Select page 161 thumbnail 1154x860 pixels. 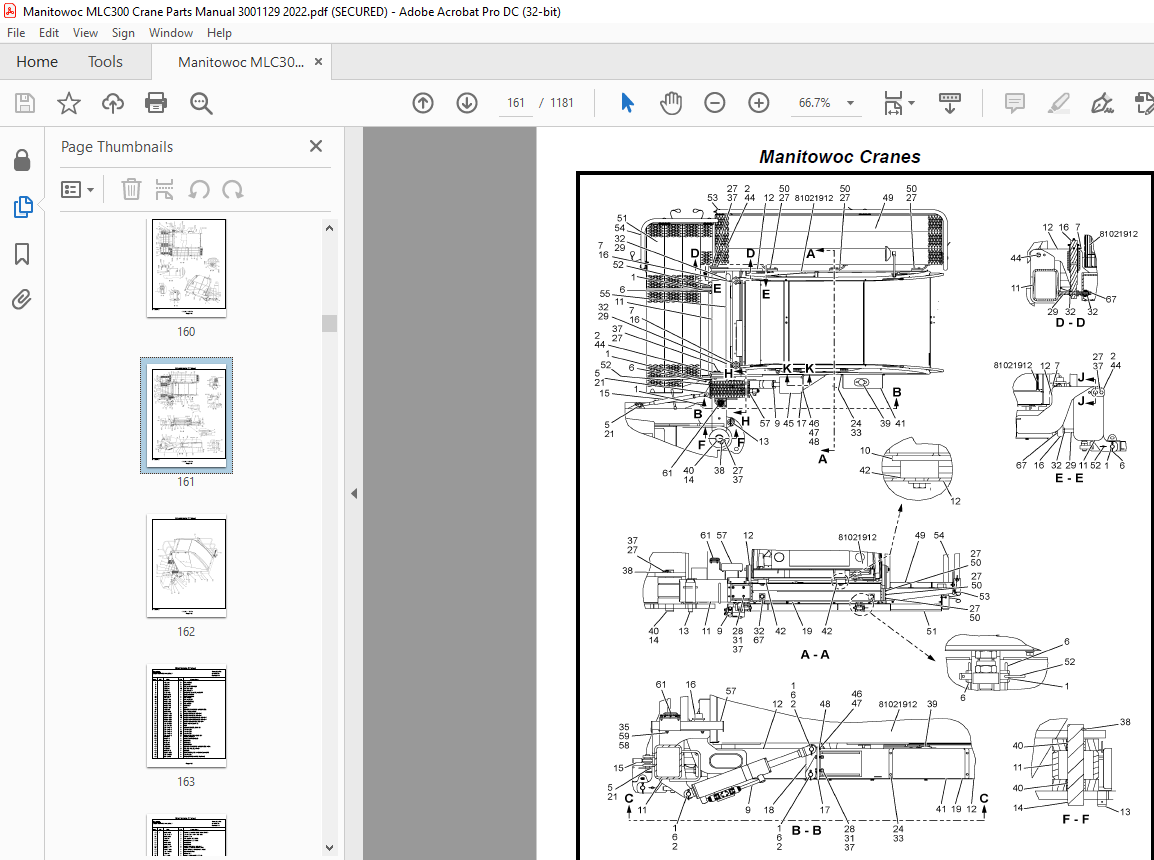point(186,416)
